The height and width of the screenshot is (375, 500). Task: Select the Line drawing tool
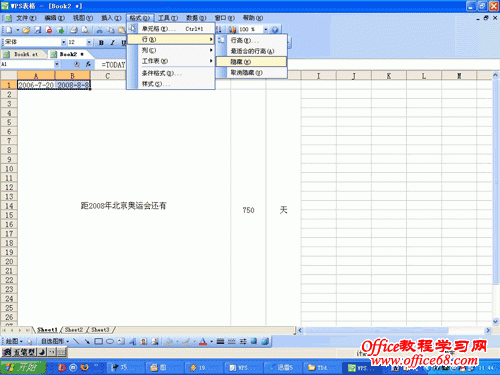pyautogui.click(x=76, y=341)
